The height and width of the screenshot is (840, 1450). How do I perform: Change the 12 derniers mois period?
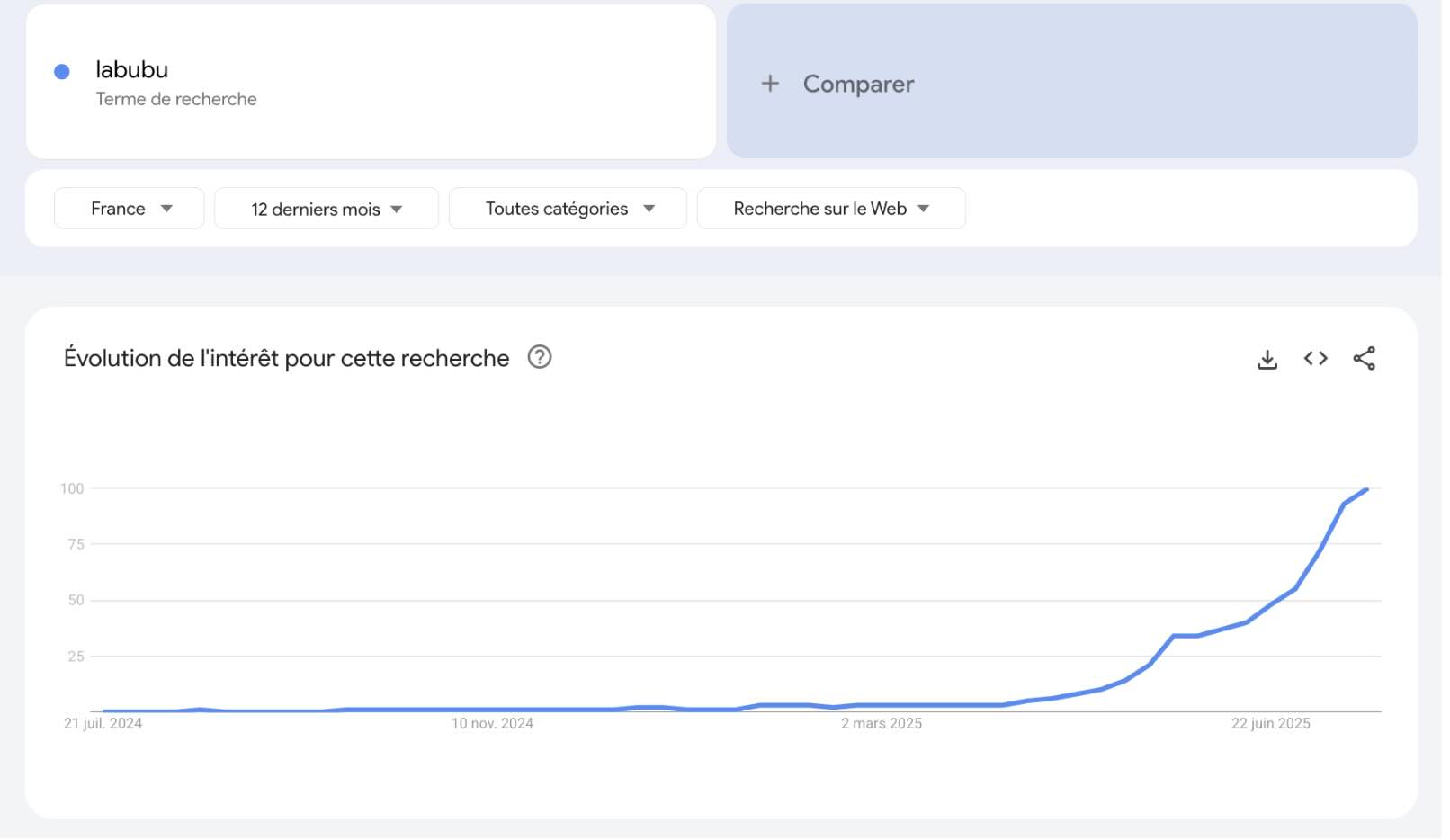(x=328, y=210)
